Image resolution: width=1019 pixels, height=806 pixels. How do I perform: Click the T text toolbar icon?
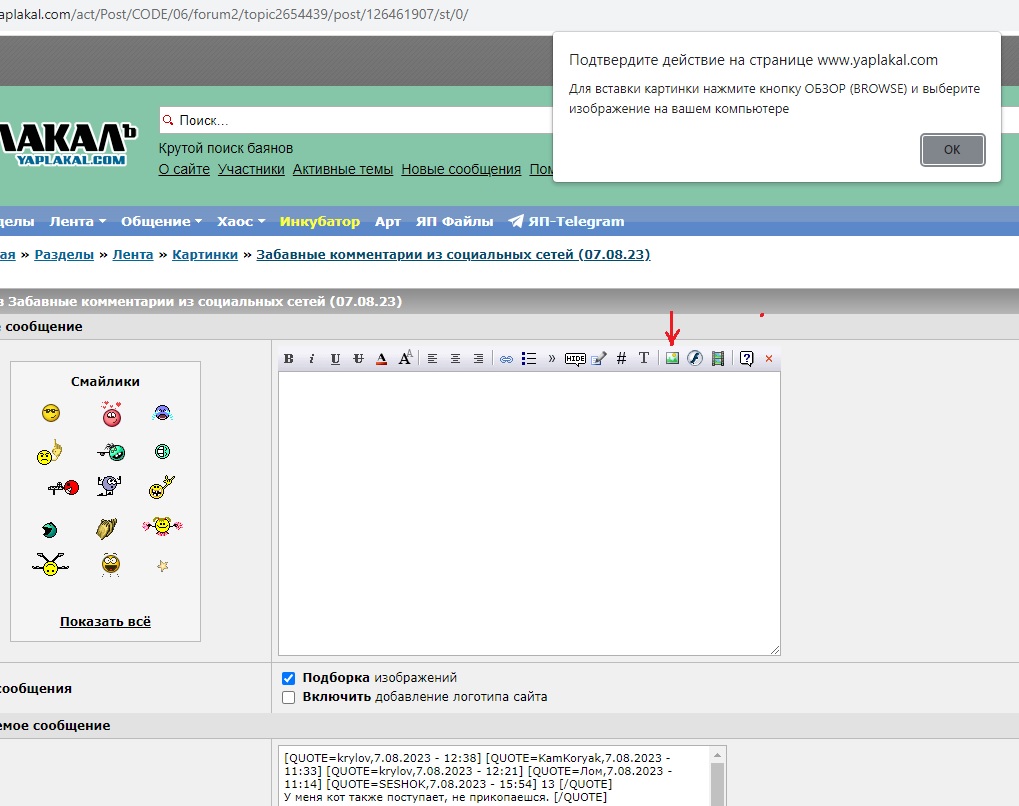[x=643, y=358]
